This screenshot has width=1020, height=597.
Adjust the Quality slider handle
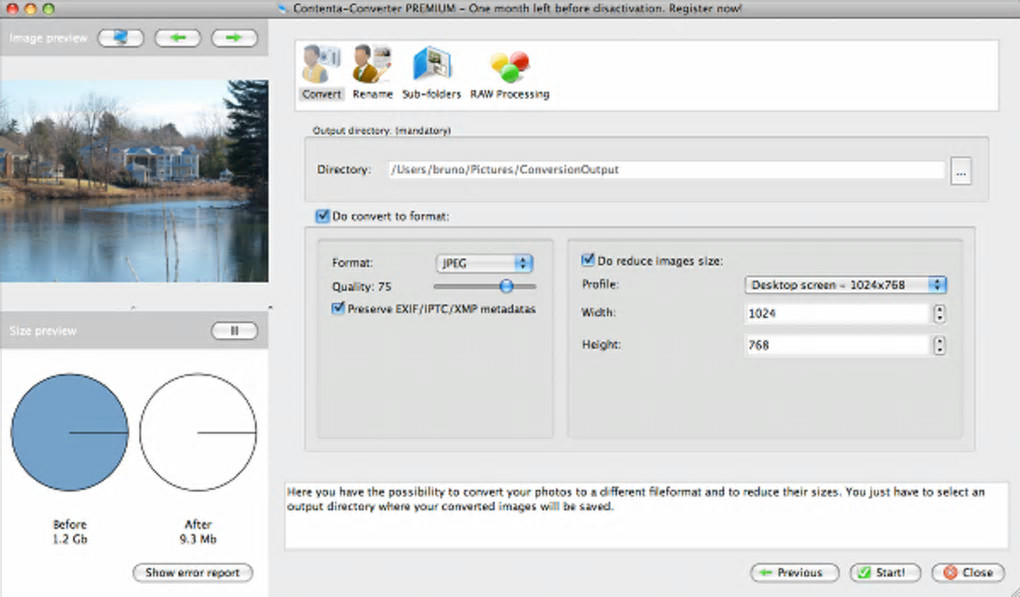(x=506, y=285)
